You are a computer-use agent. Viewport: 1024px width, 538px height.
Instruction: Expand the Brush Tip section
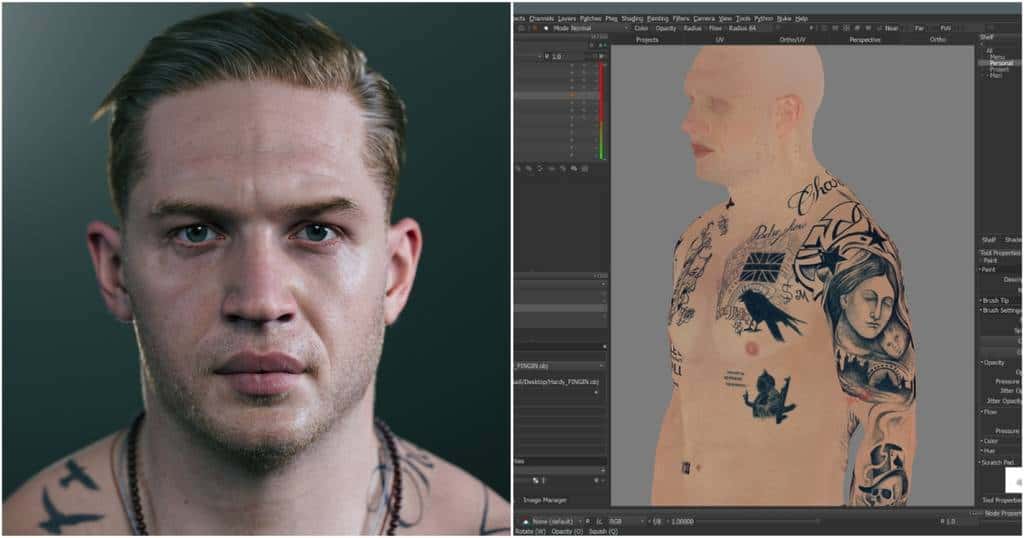[996, 300]
